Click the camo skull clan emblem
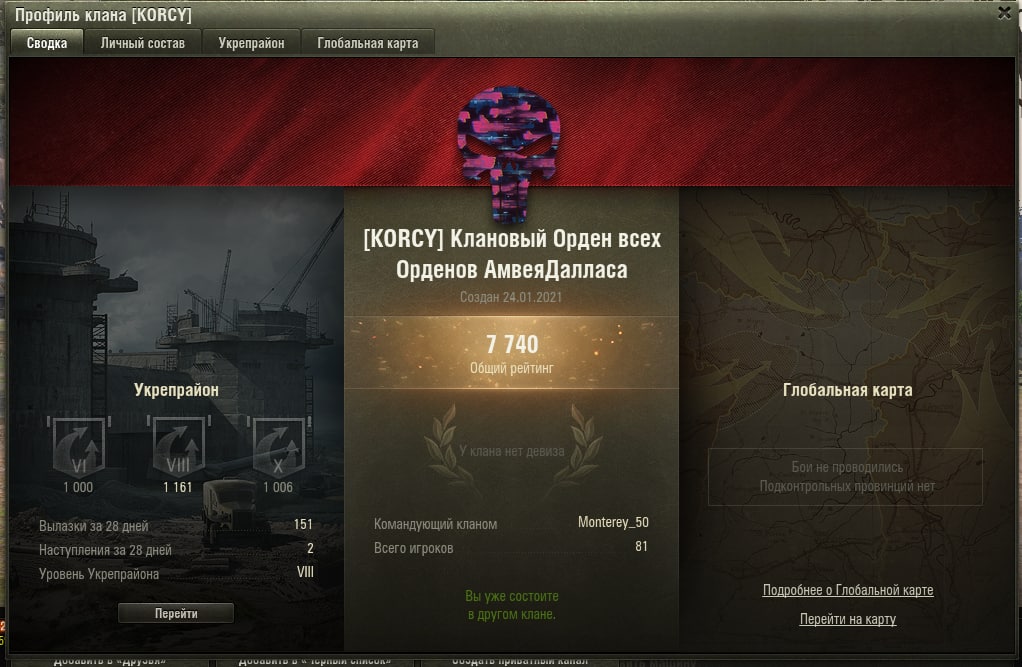Screen dimensions: 1022x667 pyautogui.click(x=510, y=152)
